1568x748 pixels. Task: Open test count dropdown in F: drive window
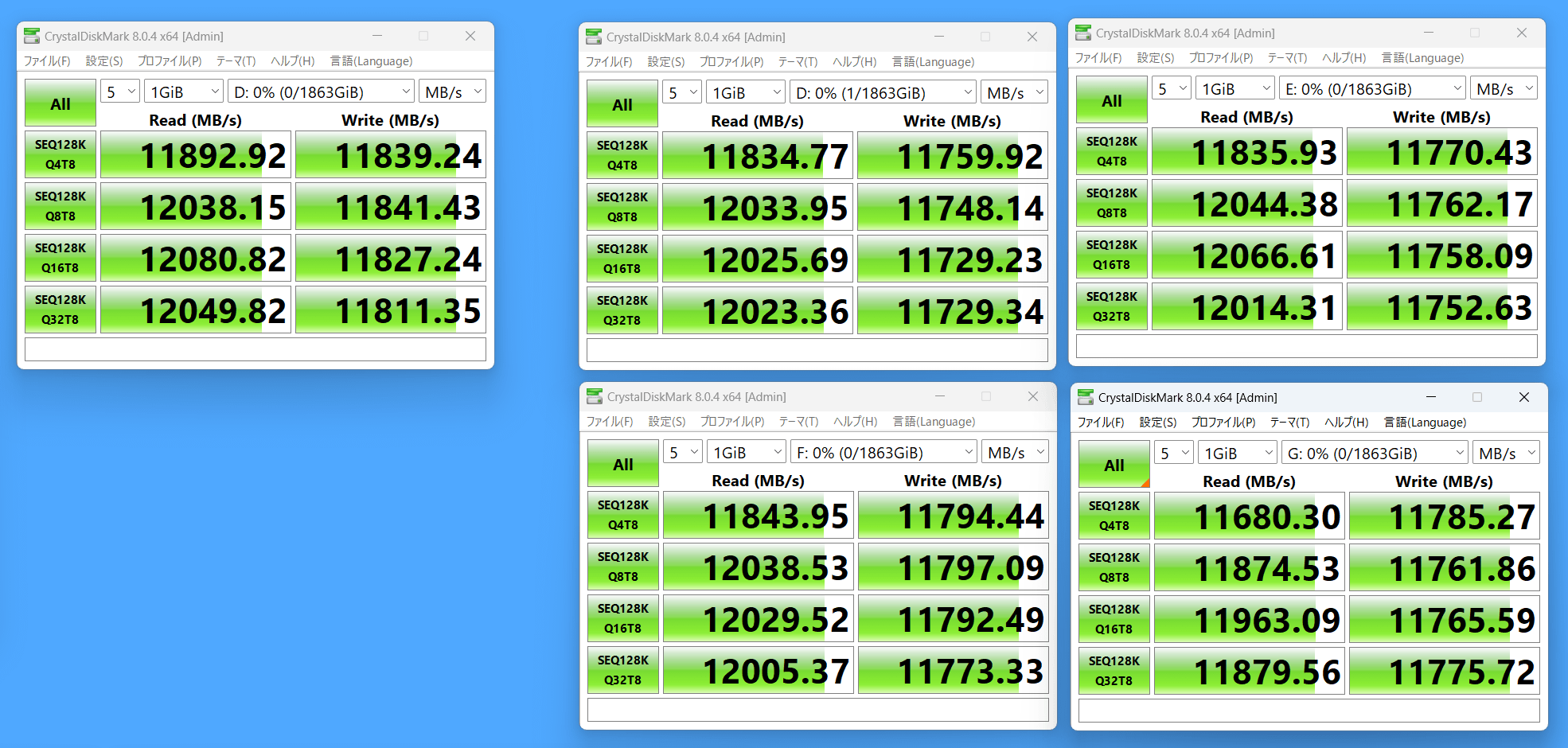(x=682, y=452)
